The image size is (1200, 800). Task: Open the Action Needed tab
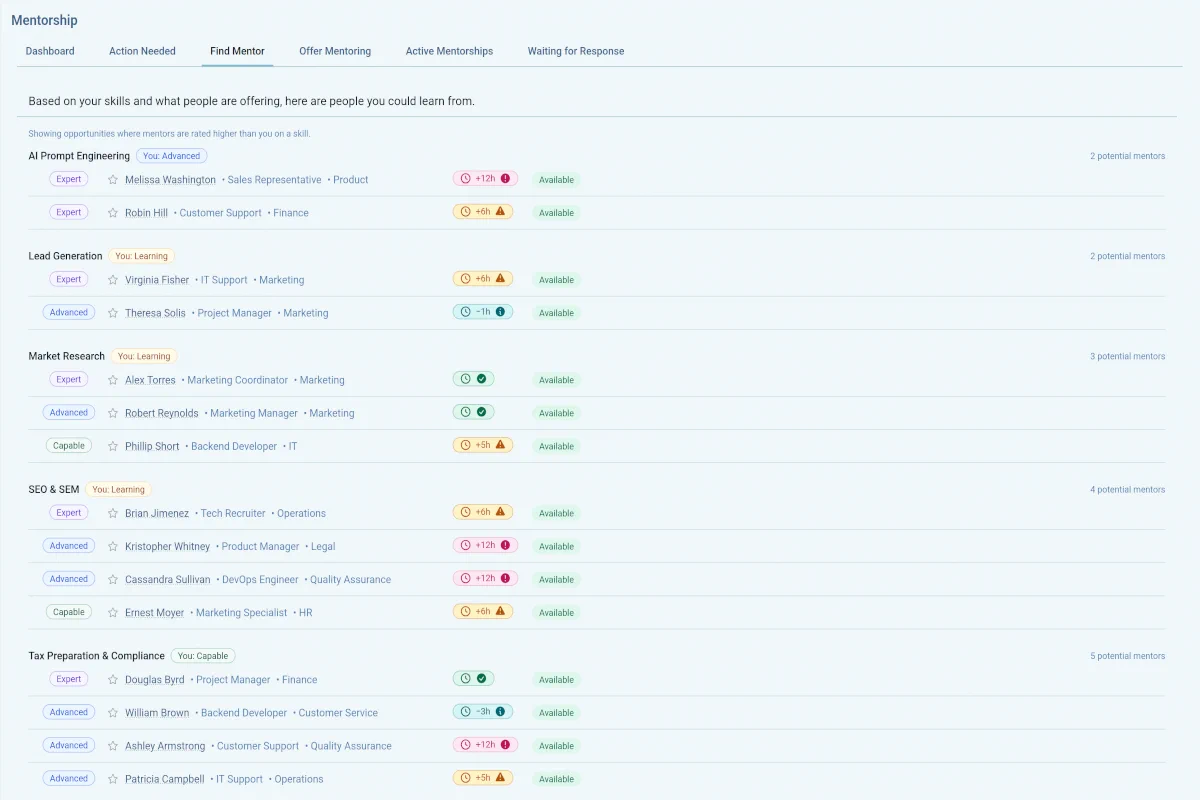point(142,51)
